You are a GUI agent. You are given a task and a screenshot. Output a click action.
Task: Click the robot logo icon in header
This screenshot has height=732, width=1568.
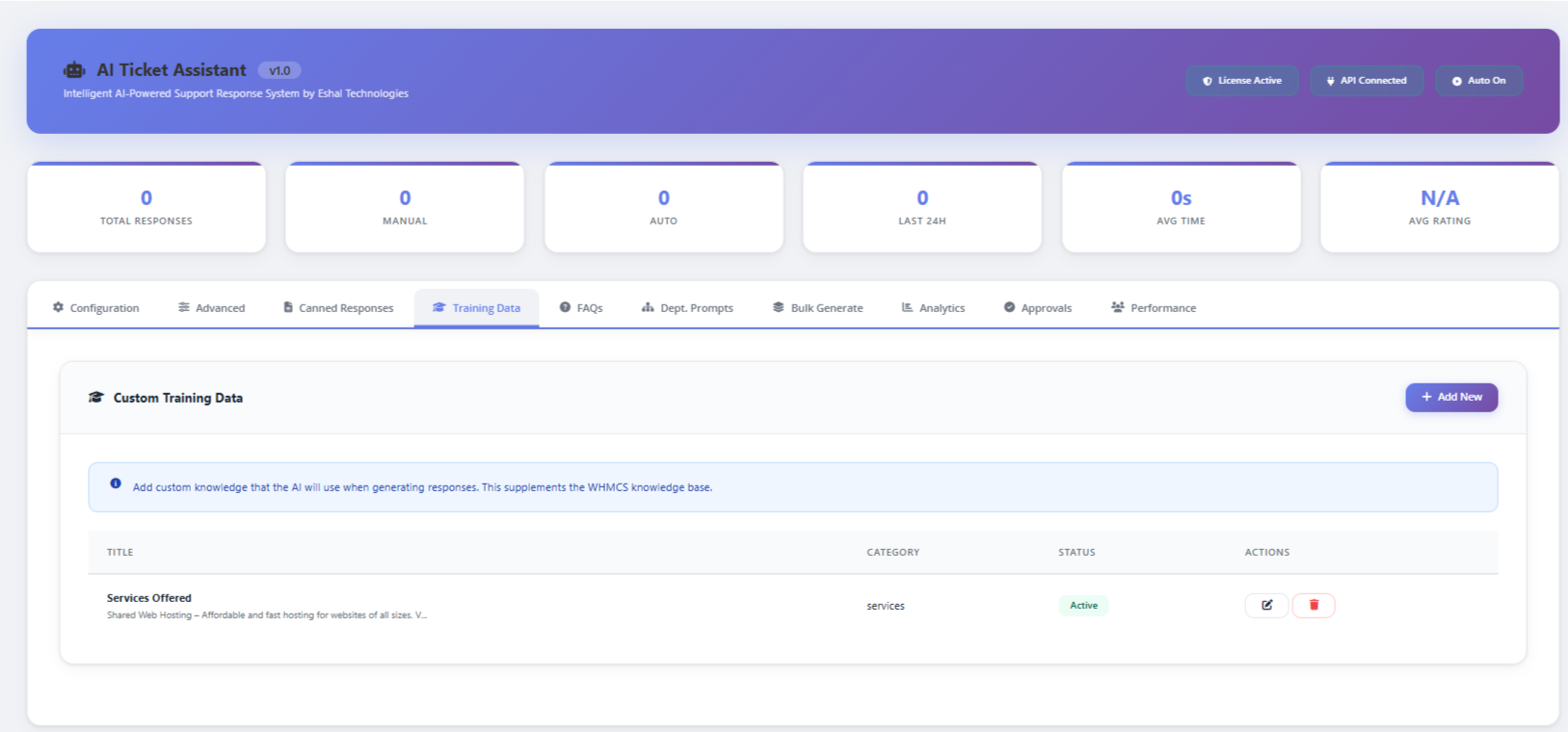coord(74,70)
